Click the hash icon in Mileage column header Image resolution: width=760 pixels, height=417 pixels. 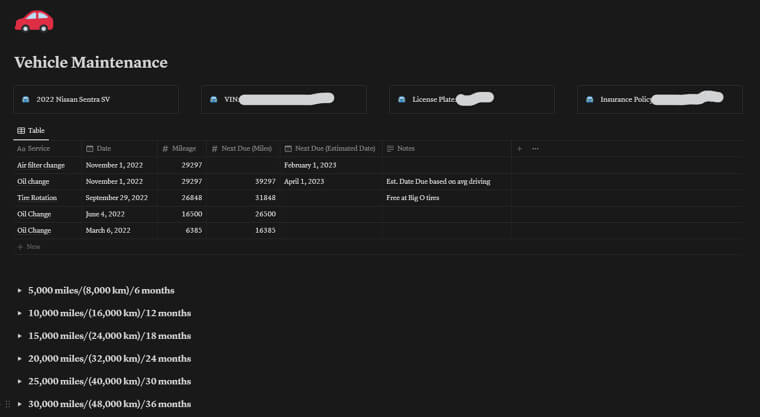pos(165,148)
